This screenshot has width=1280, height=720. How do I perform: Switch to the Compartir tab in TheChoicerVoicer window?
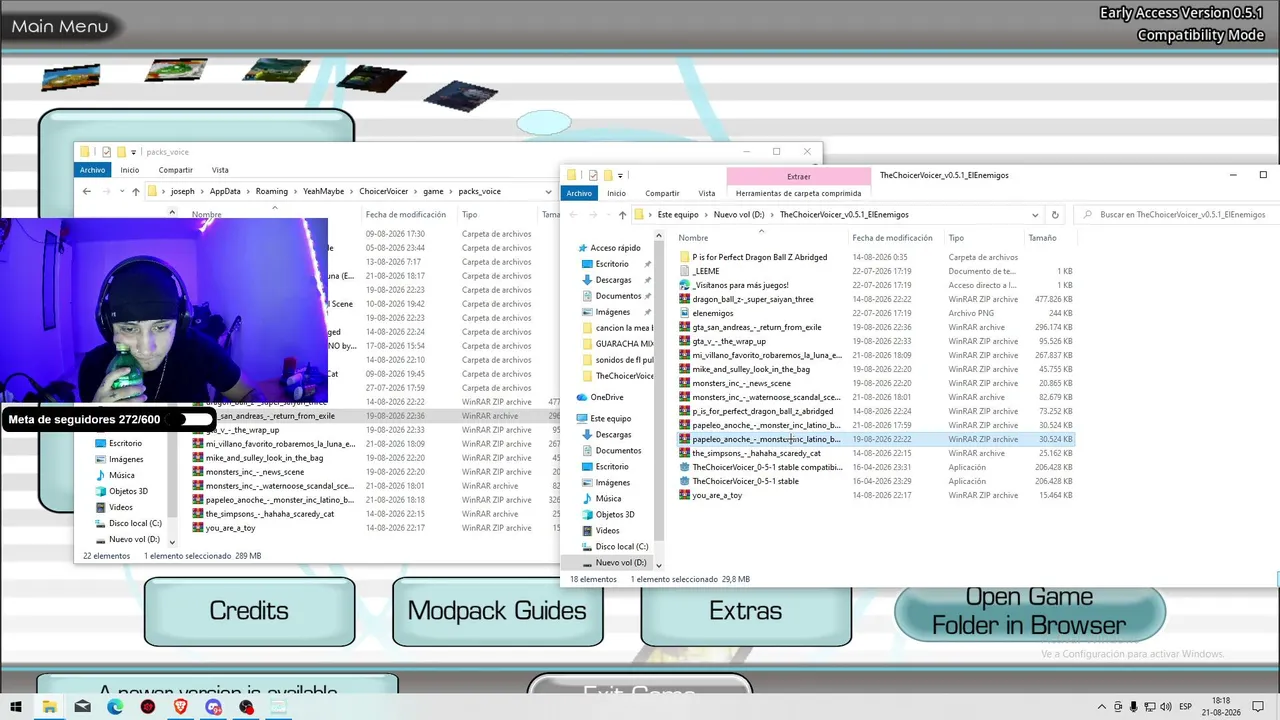tap(662, 193)
